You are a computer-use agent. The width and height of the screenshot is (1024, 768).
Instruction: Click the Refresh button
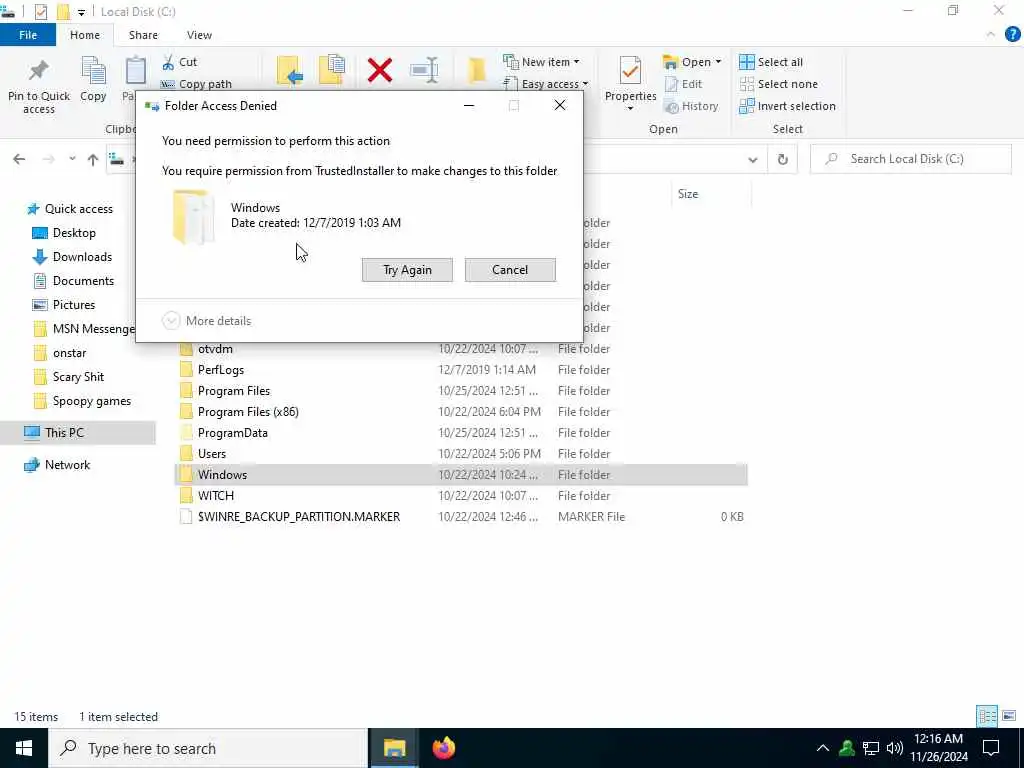[782, 159]
